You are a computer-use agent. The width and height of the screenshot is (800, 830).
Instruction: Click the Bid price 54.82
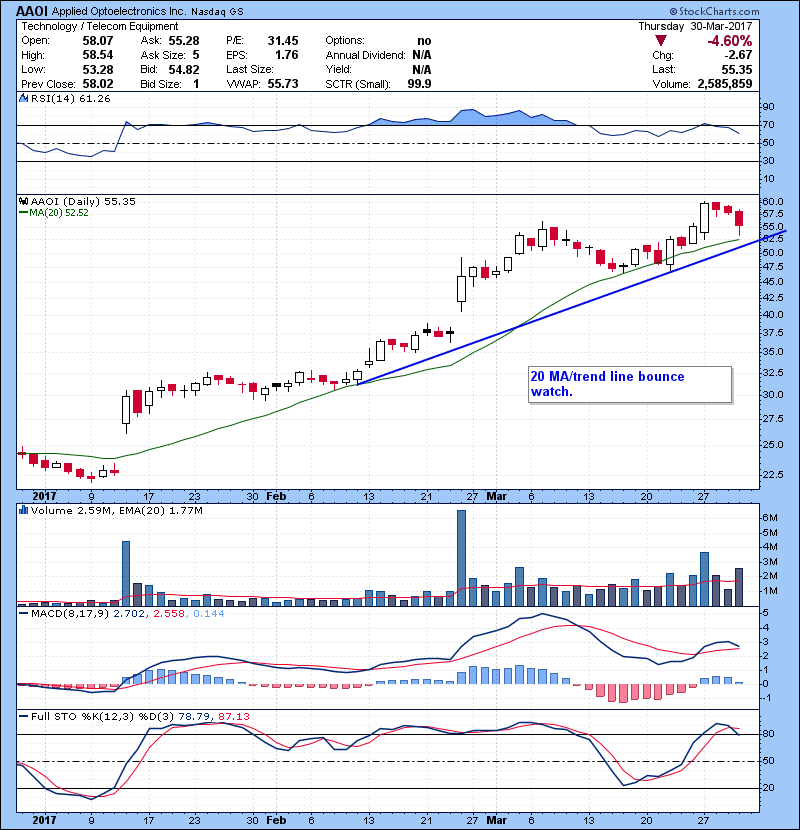click(184, 69)
